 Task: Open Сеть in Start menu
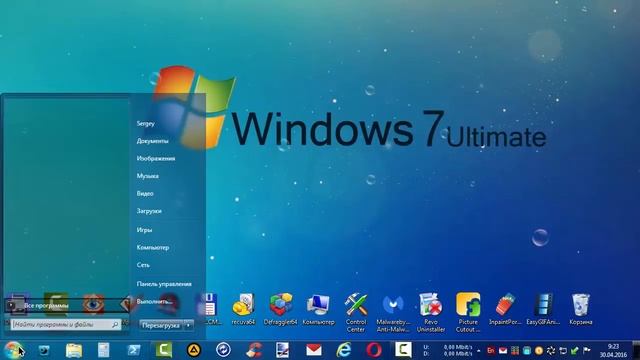[143, 265]
